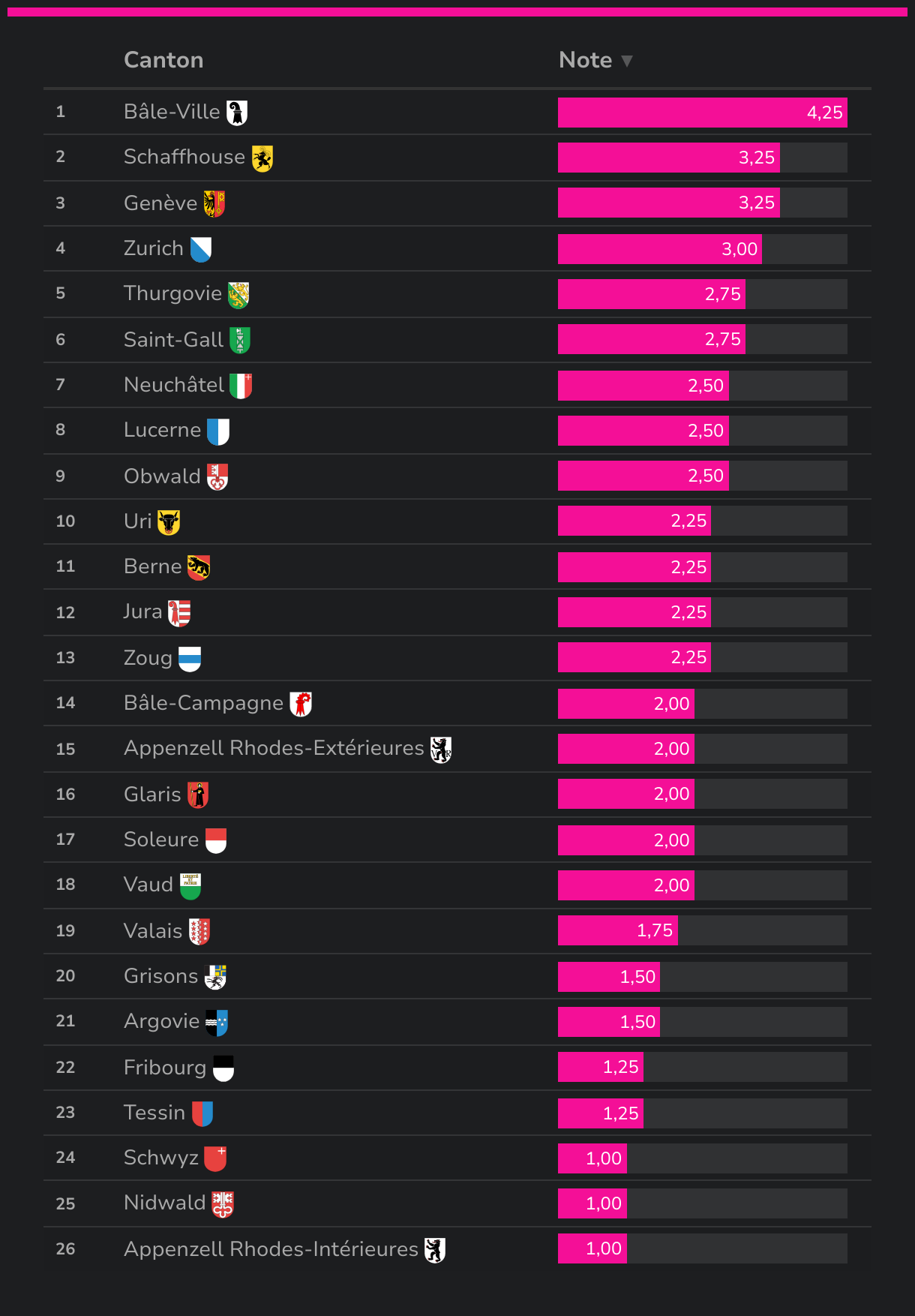Click the Zurich blue-white shield icon
The width and height of the screenshot is (915, 1316).
pos(201,249)
